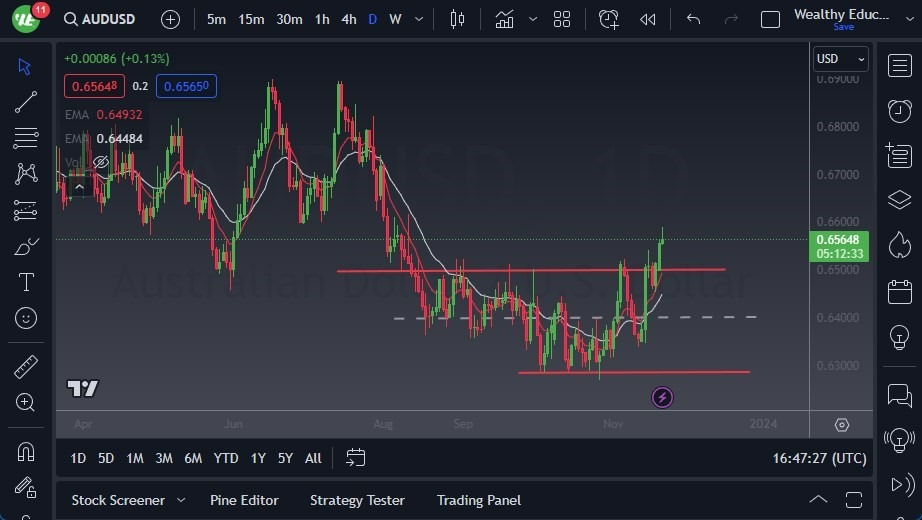922x520 pixels.
Task: Switch to the 4h timeframe
Action: click(x=349, y=19)
